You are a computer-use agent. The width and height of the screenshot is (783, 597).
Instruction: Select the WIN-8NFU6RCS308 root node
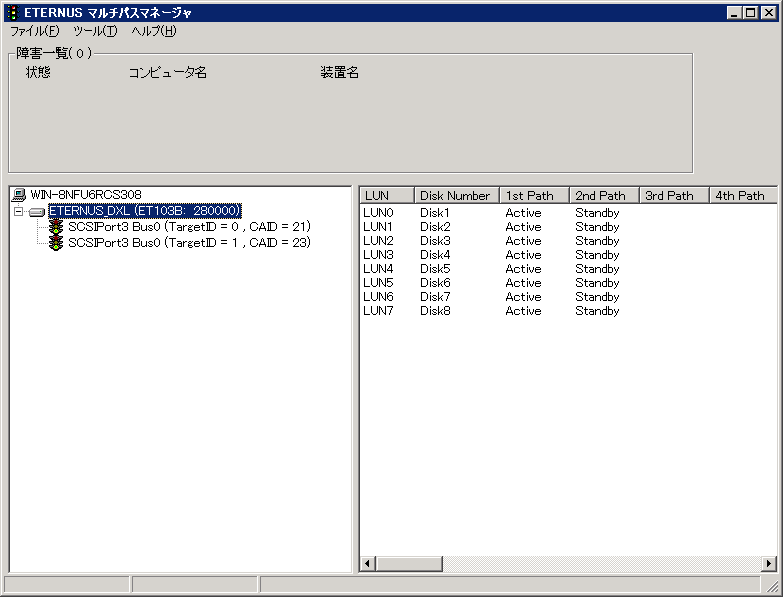[x=86, y=194]
